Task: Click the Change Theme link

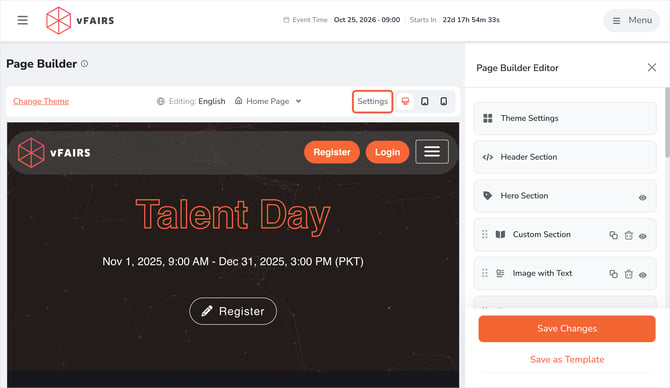Action: (41, 101)
